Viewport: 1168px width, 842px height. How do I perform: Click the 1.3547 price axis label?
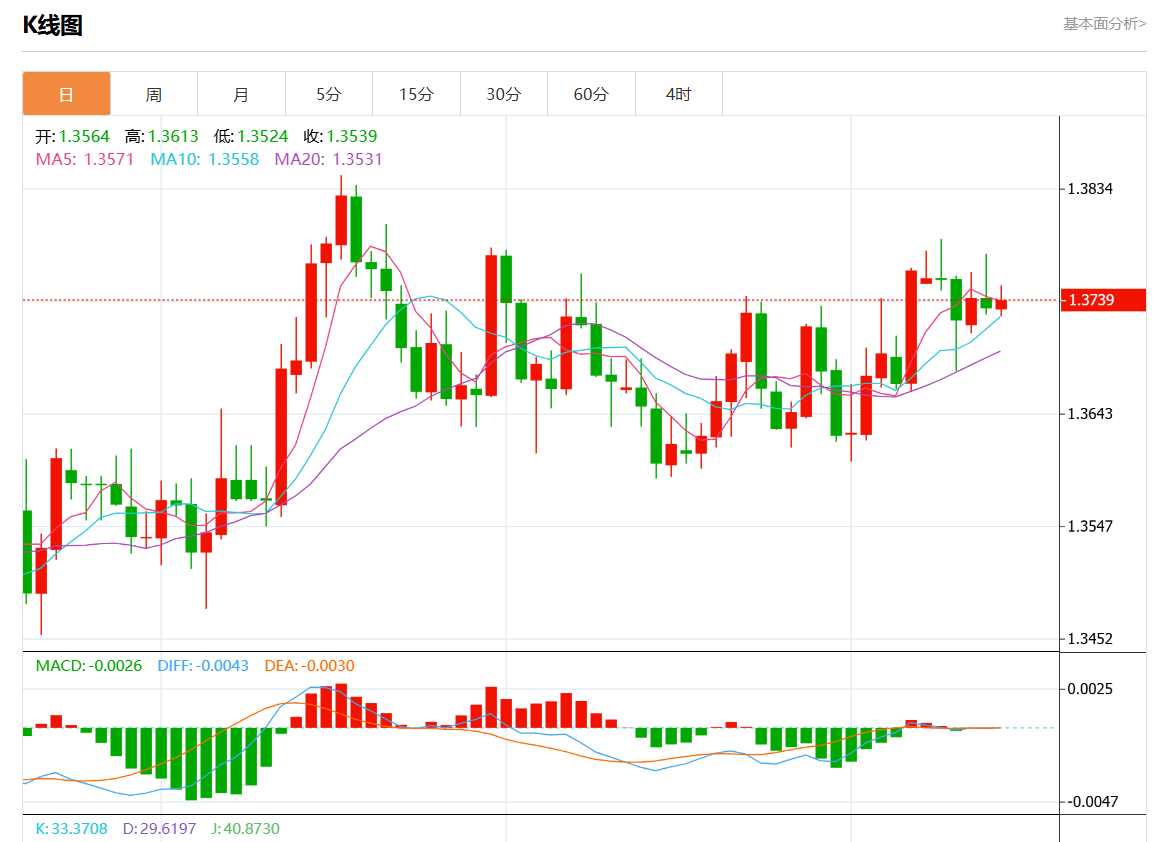click(1090, 526)
